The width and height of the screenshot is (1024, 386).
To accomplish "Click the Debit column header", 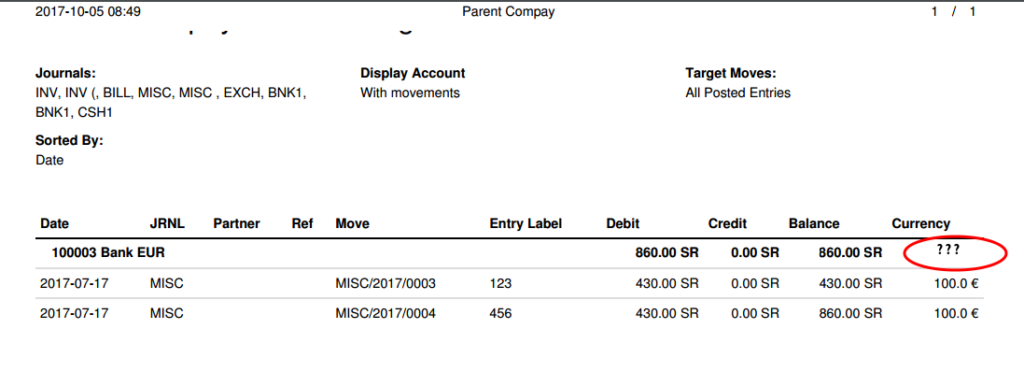I will (x=623, y=223).
